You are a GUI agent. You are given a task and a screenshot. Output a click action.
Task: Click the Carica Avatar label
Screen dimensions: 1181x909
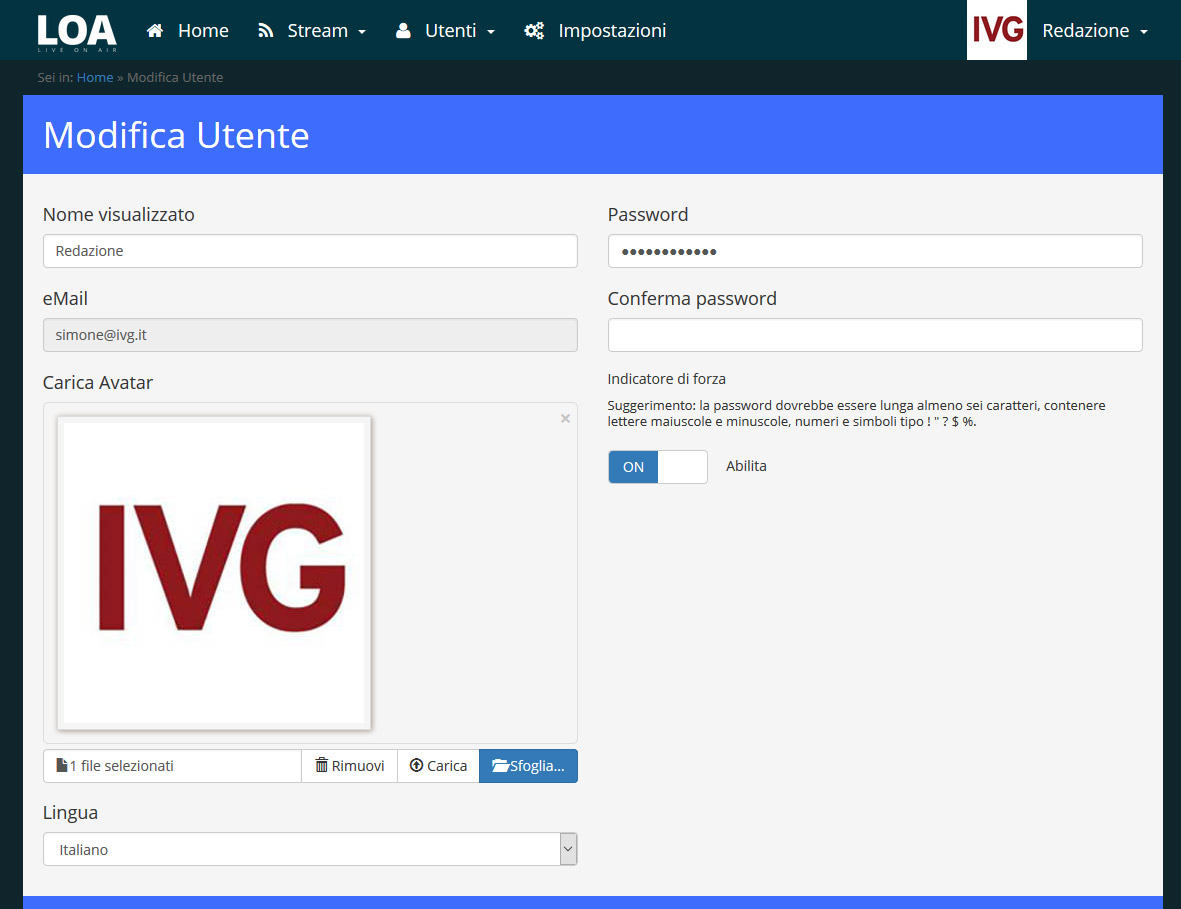pyautogui.click(x=98, y=383)
